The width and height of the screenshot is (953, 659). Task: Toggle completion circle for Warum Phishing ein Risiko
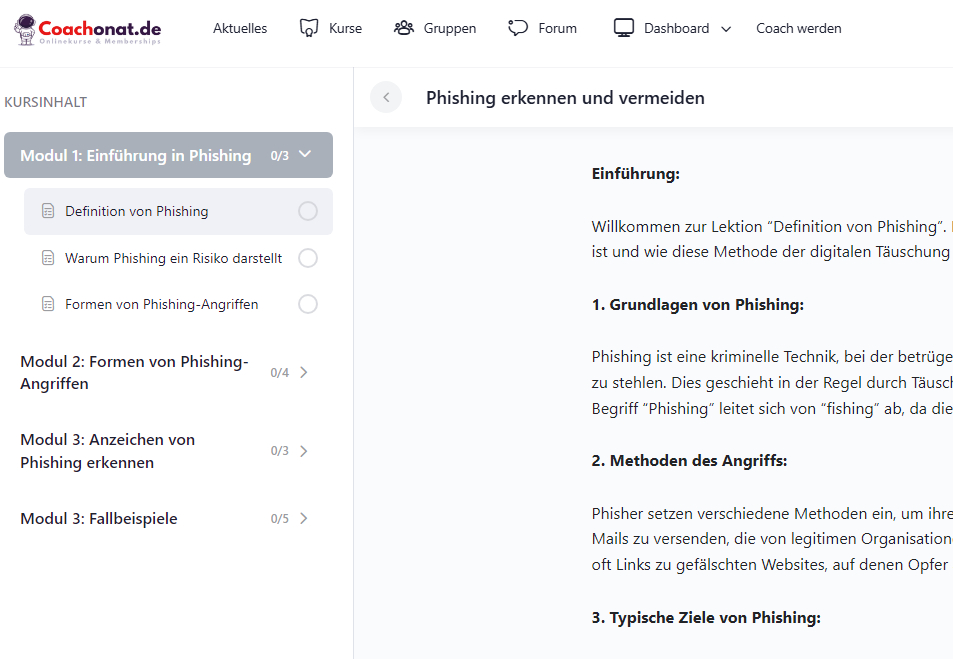point(308,258)
